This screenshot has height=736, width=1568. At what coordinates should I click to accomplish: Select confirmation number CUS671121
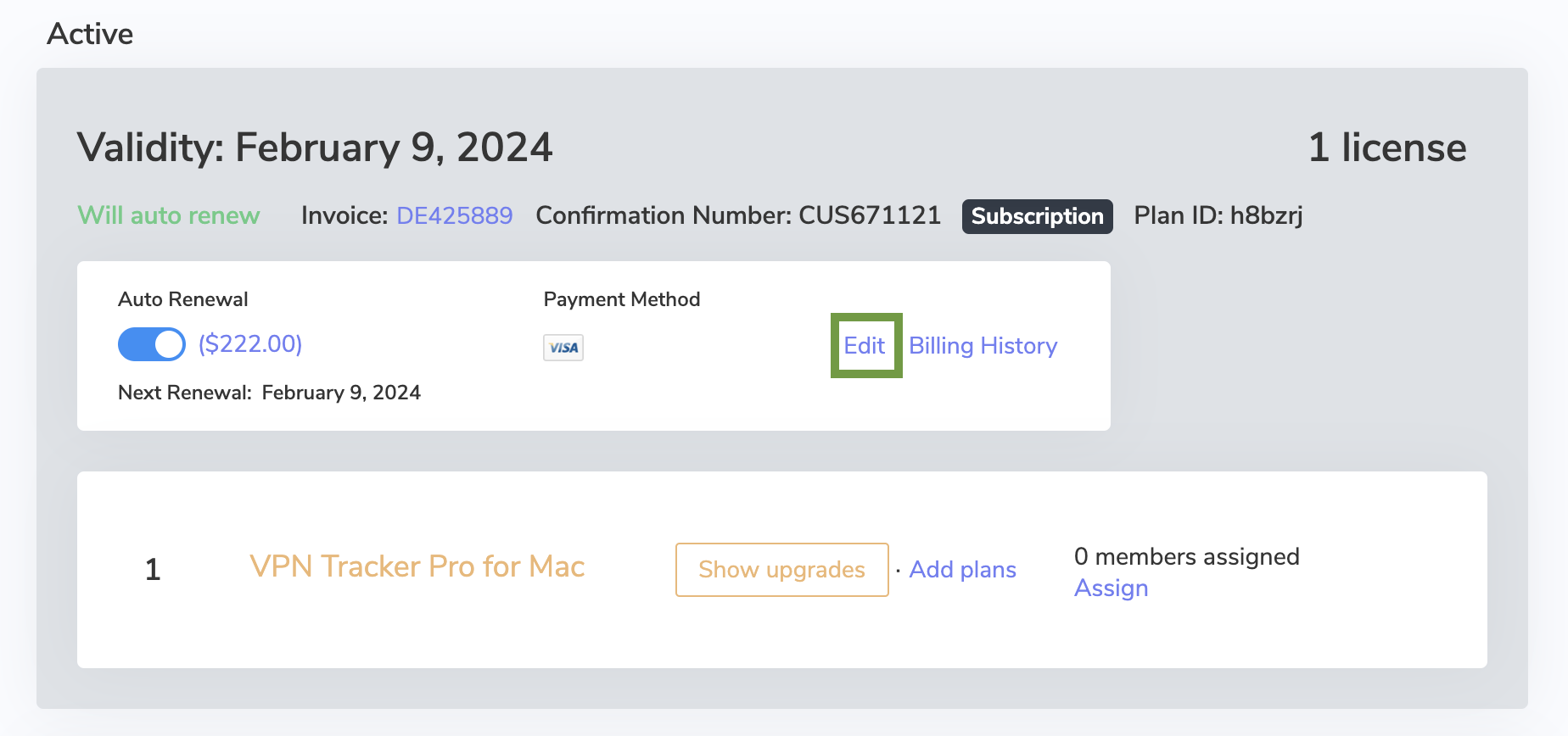click(x=737, y=215)
